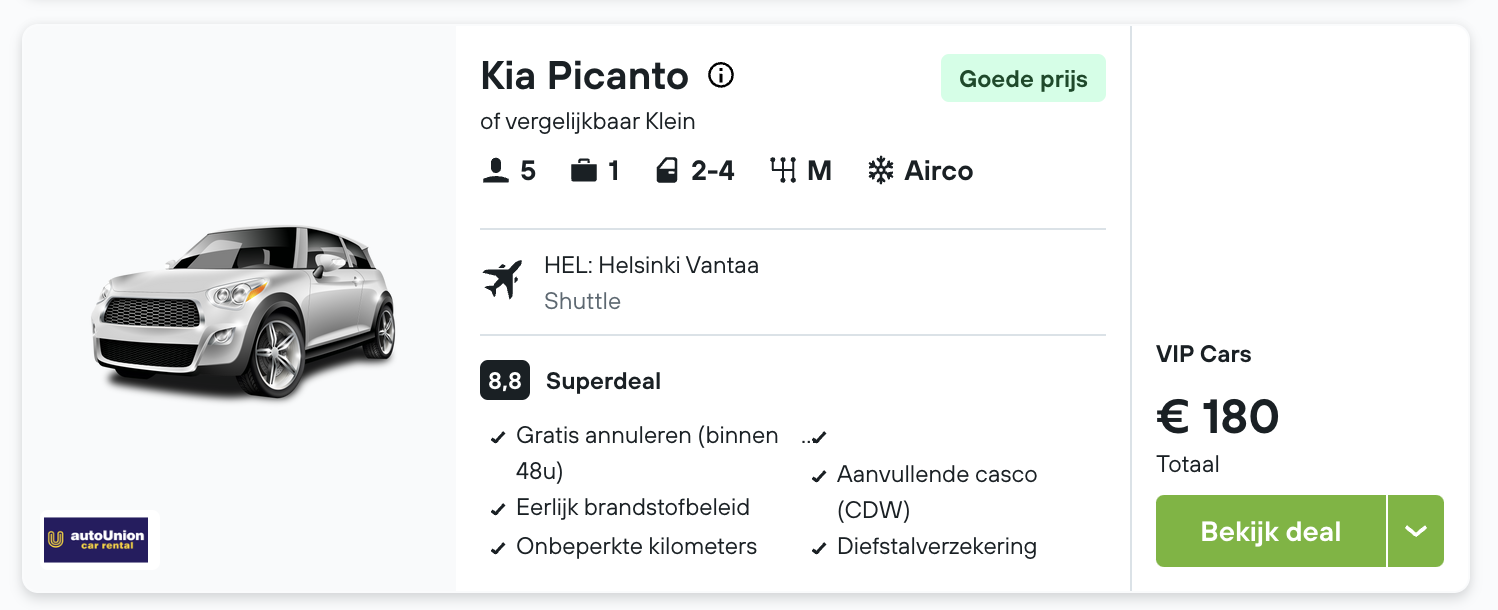Click the Superdeal label
The height and width of the screenshot is (610, 1498).
point(603,381)
